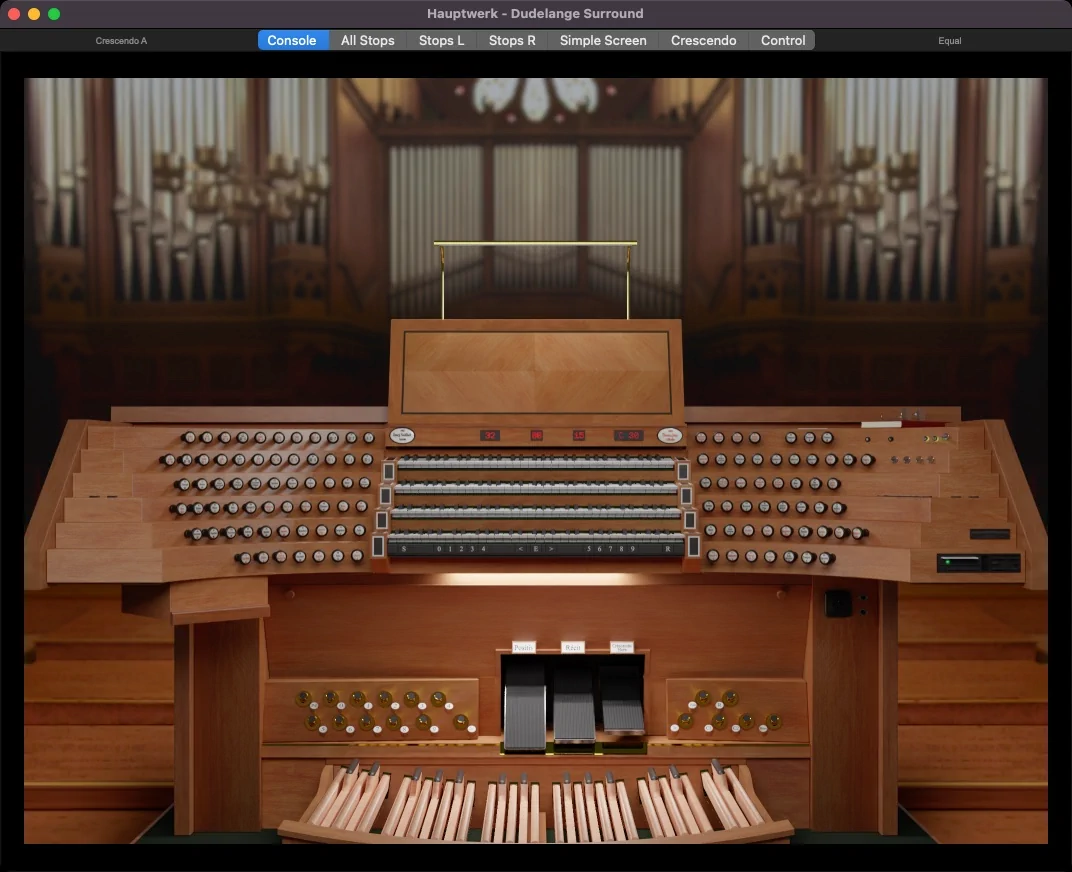Viewport: 1072px width, 872px height.
Task: Click the white oval plaque left of displays
Action: [x=403, y=435]
